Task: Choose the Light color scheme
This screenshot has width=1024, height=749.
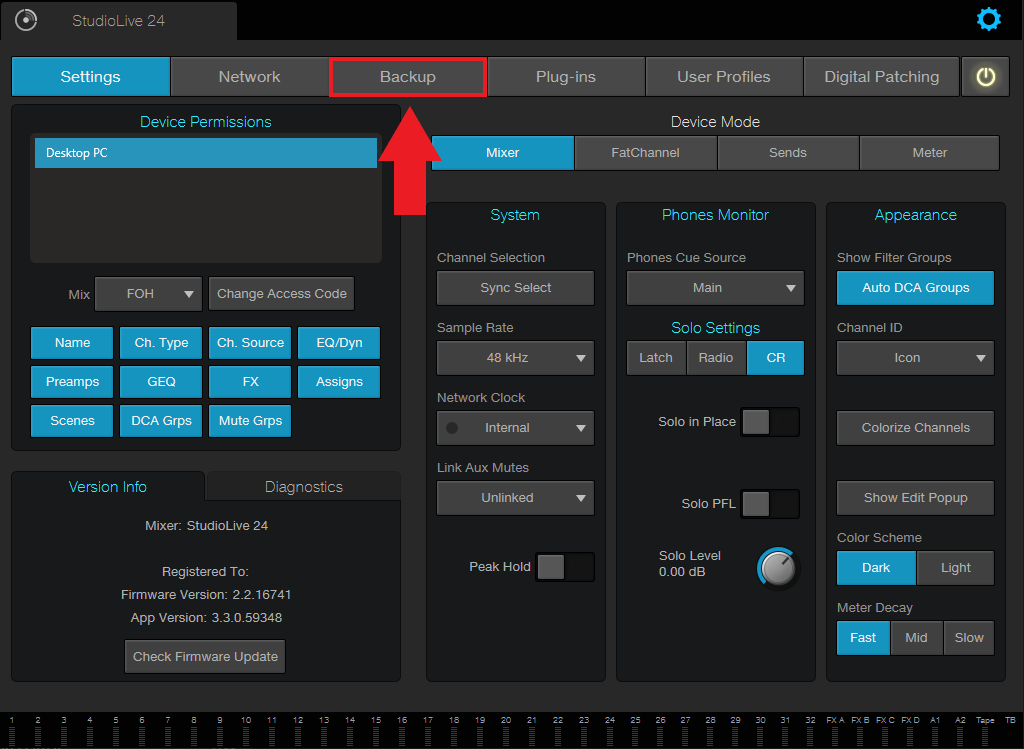Action: tap(955, 568)
